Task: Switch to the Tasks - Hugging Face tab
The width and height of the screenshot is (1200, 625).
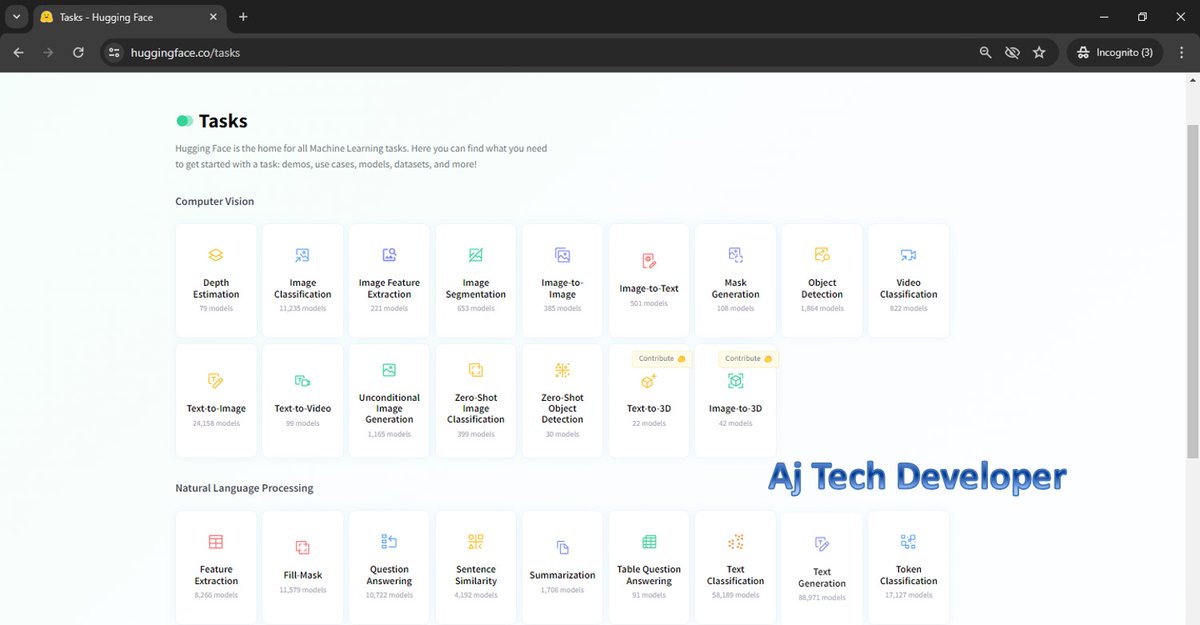Action: 110,16
